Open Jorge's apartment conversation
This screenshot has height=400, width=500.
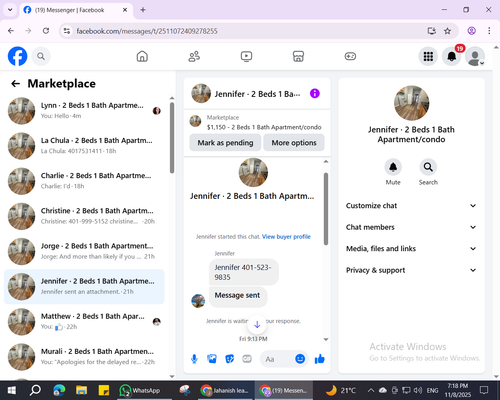click(x=84, y=251)
